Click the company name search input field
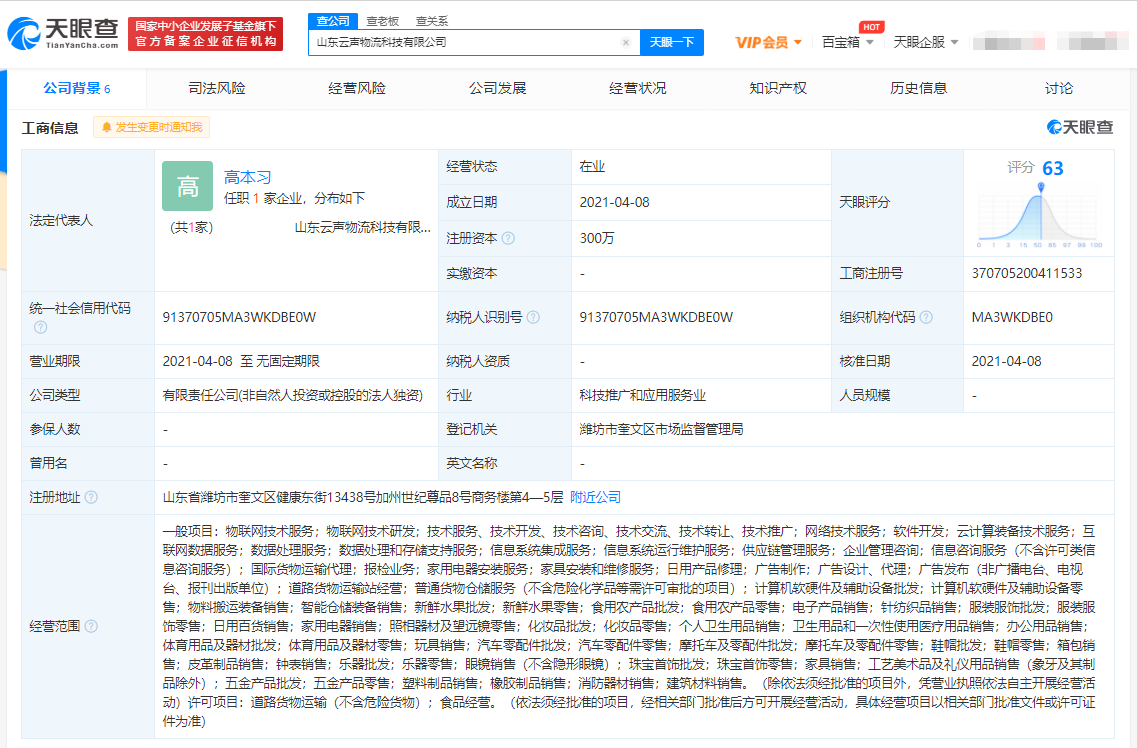The height and width of the screenshot is (748, 1137). tap(465, 43)
